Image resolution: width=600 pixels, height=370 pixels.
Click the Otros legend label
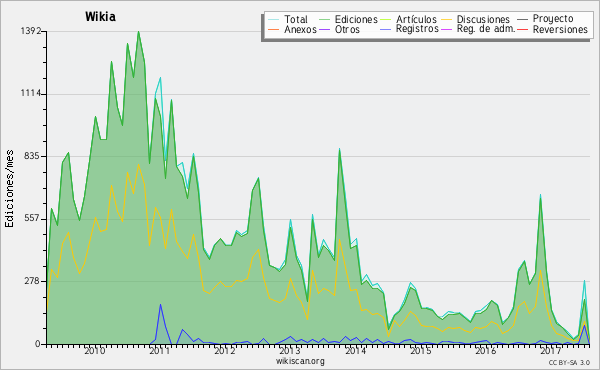click(x=347, y=29)
